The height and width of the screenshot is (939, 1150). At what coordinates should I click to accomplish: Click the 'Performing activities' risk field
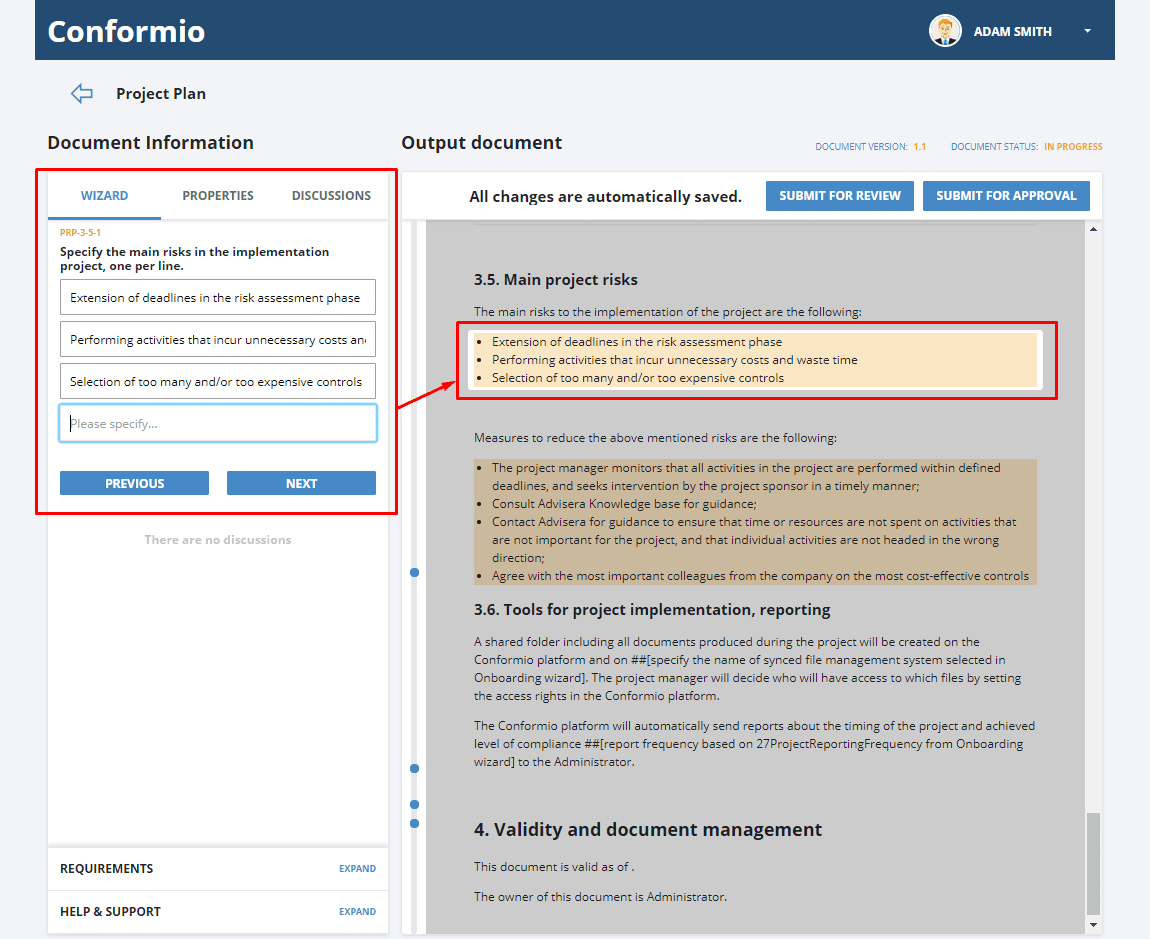pyautogui.click(x=218, y=339)
